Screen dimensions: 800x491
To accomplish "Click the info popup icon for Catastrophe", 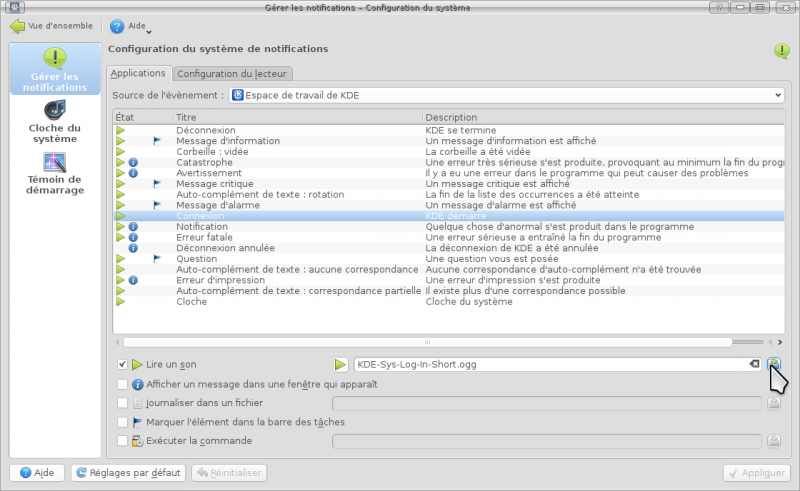I will click(x=133, y=162).
